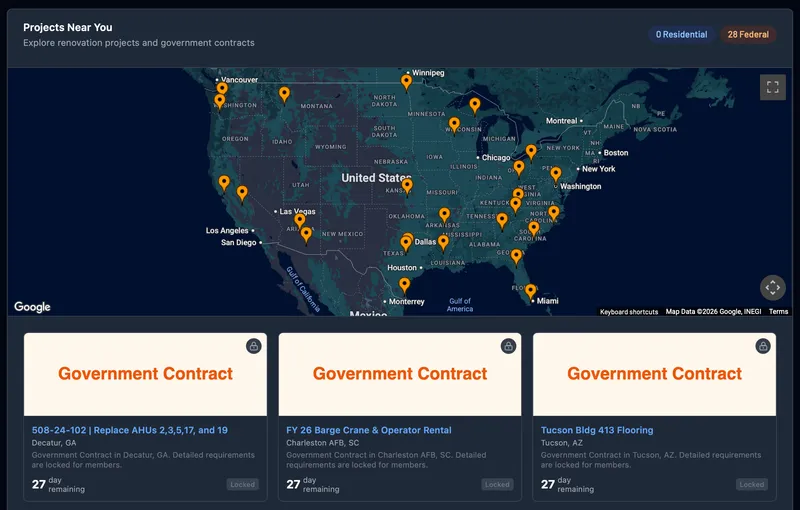Select the coastal pin in northern California
The width and height of the screenshot is (800, 510).
[224, 184]
